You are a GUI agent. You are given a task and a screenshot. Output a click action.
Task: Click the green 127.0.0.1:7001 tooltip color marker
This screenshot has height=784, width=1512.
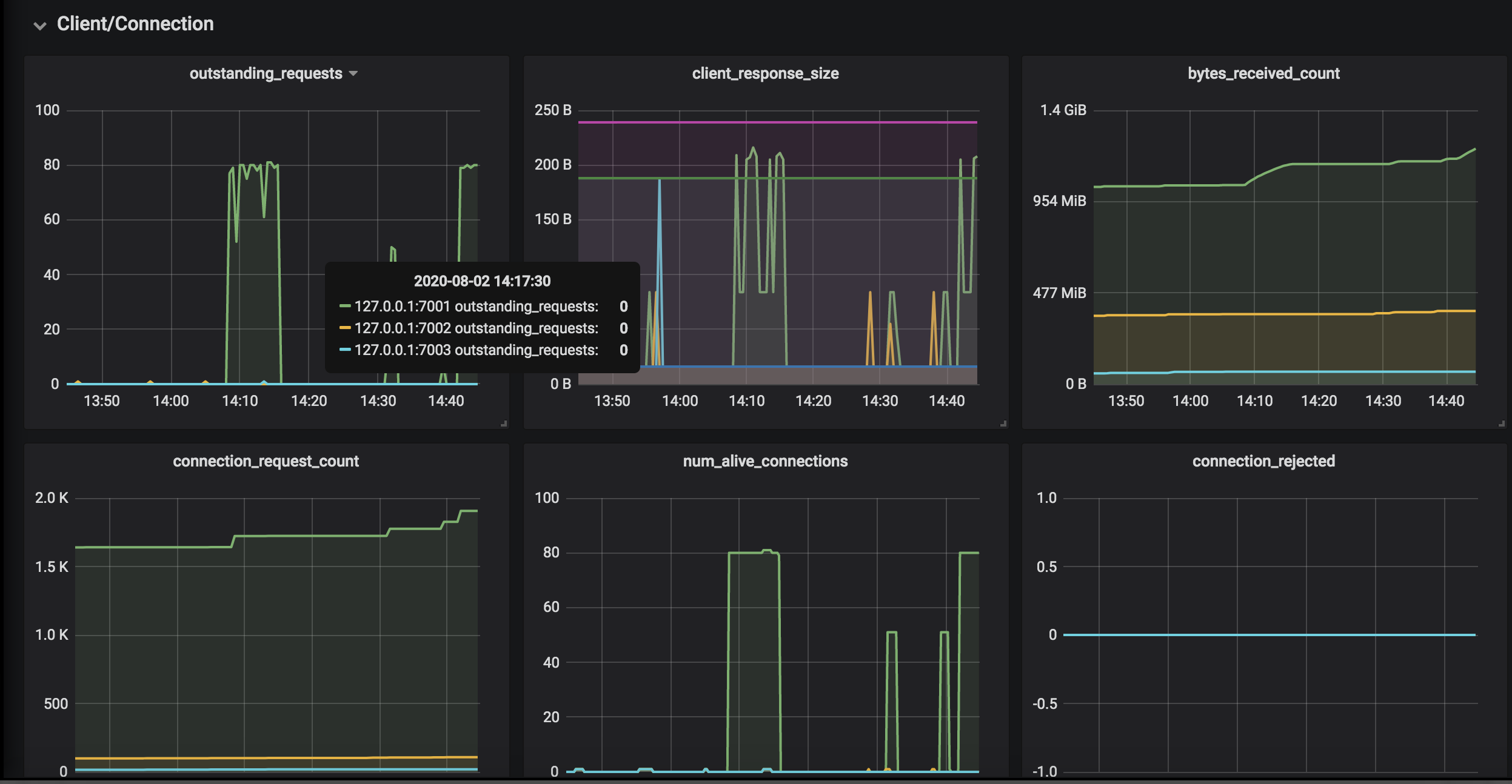click(345, 306)
